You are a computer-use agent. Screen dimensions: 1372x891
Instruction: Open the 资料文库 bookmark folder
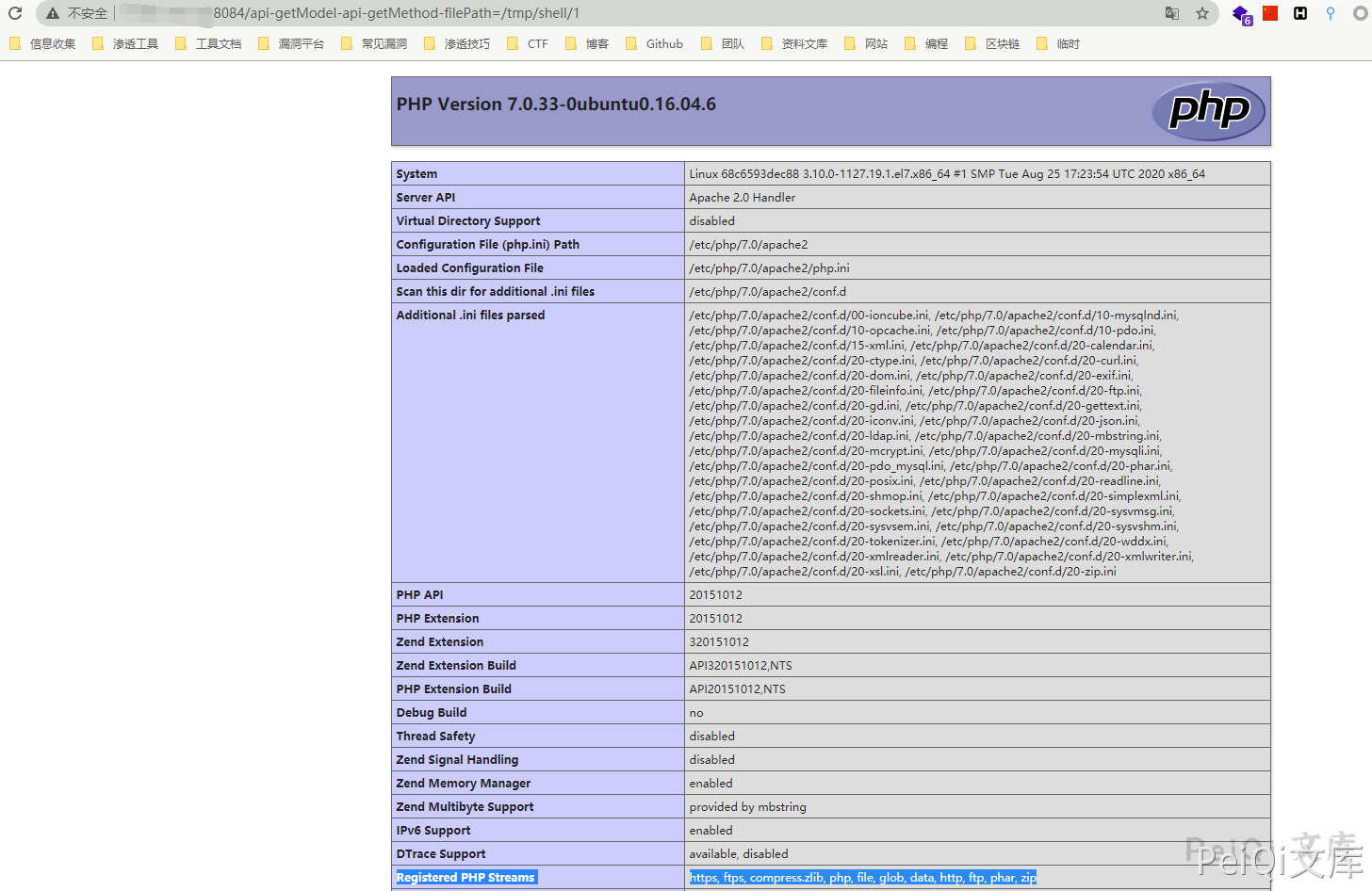[x=795, y=44]
